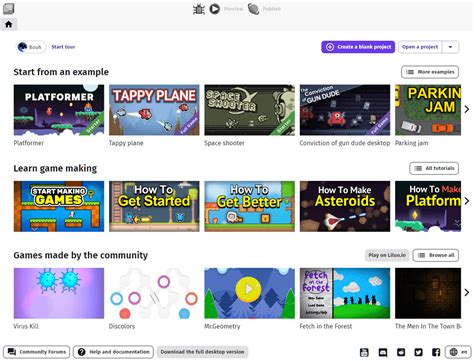Screen dimensions: 474x361
Task: Click the Publish planet button
Action: click(264, 9)
